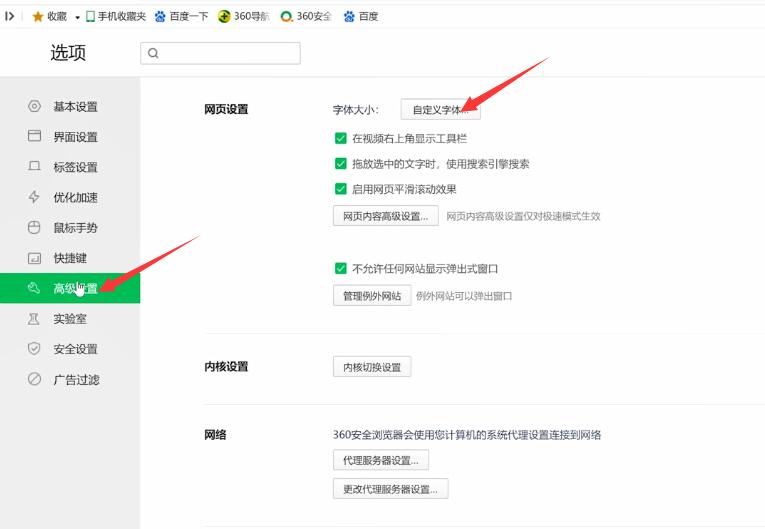The image size is (765, 529).
Task: Click the 例外网站可以弹出窗口 hint text
Action: [464, 296]
